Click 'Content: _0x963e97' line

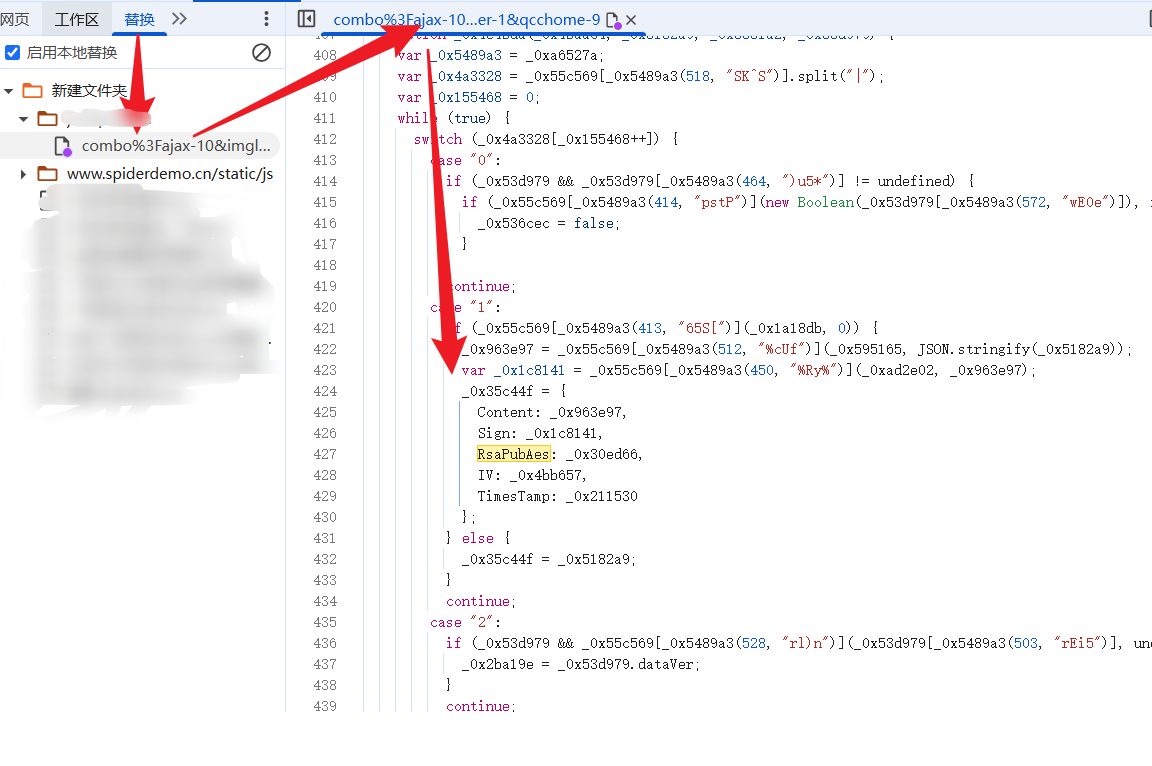tap(552, 413)
